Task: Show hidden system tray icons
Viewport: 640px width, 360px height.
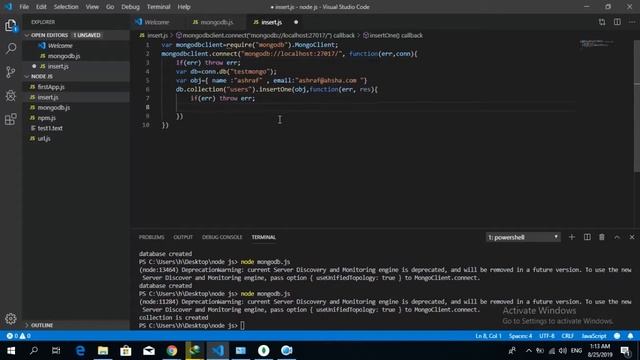Action: (529, 351)
